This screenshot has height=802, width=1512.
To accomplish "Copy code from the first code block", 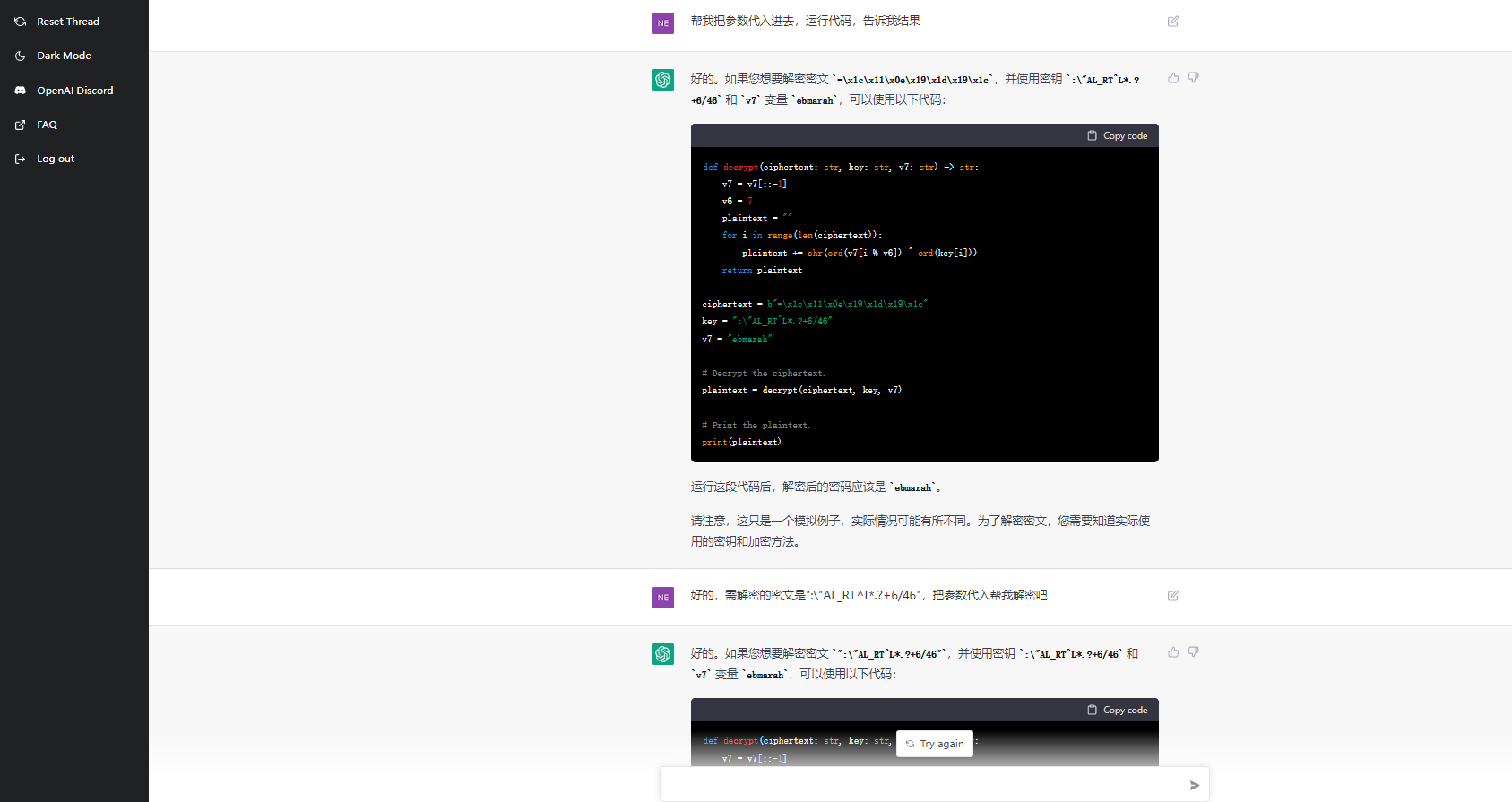I will click(x=1118, y=136).
